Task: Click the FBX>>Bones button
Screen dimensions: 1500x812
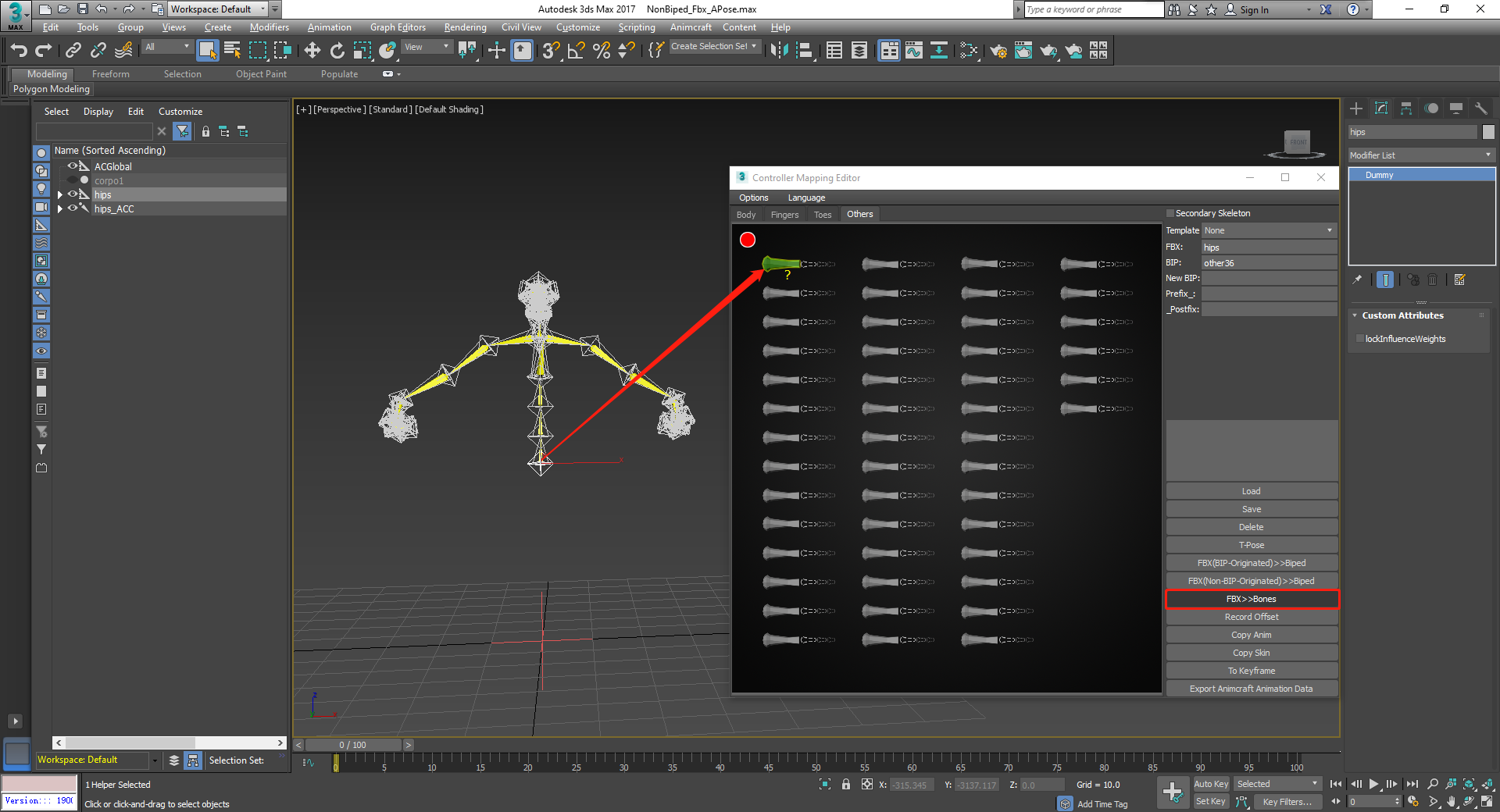Action: point(1252,599)
